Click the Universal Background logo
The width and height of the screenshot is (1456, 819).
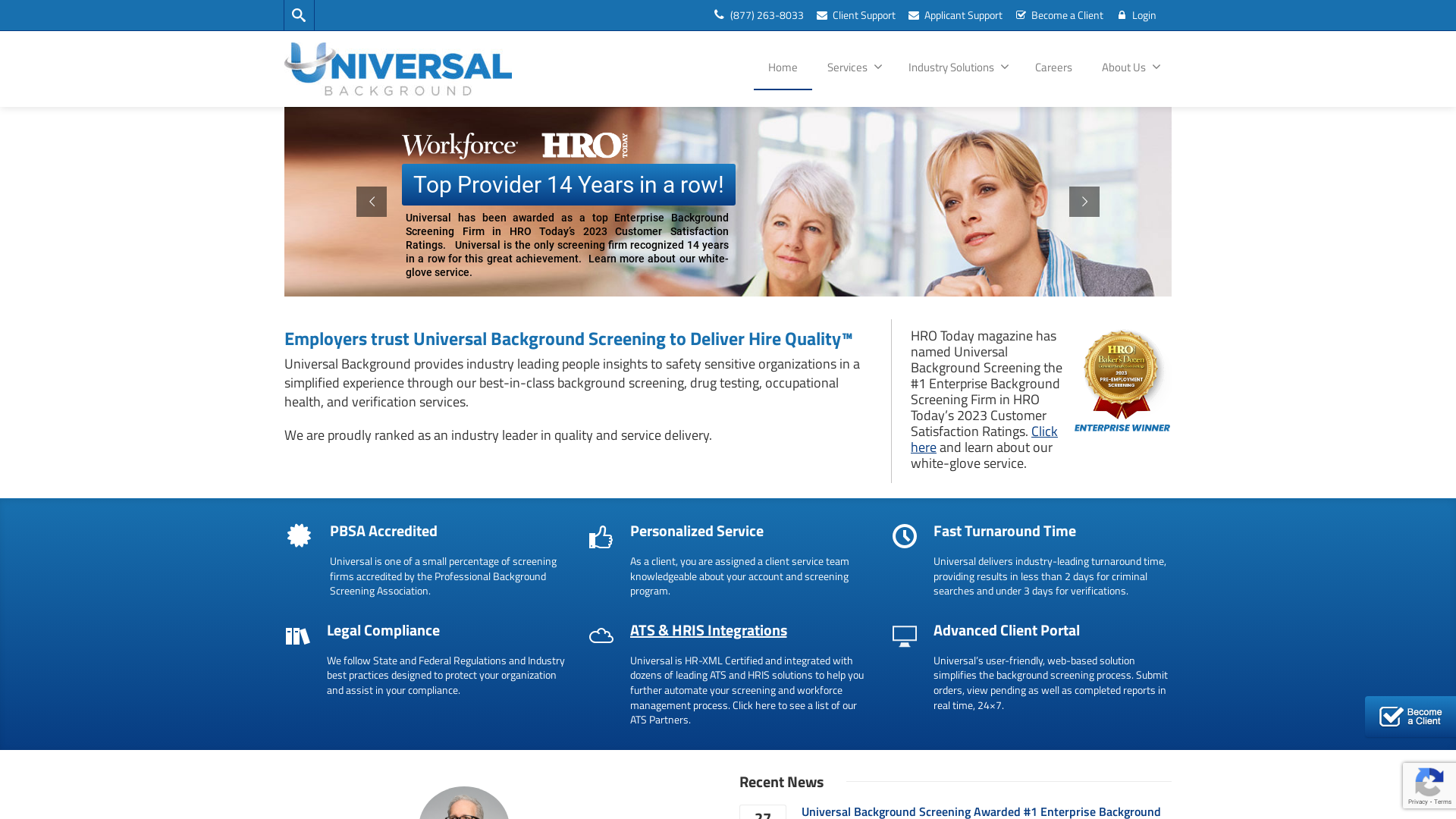(x=398, y=68)
